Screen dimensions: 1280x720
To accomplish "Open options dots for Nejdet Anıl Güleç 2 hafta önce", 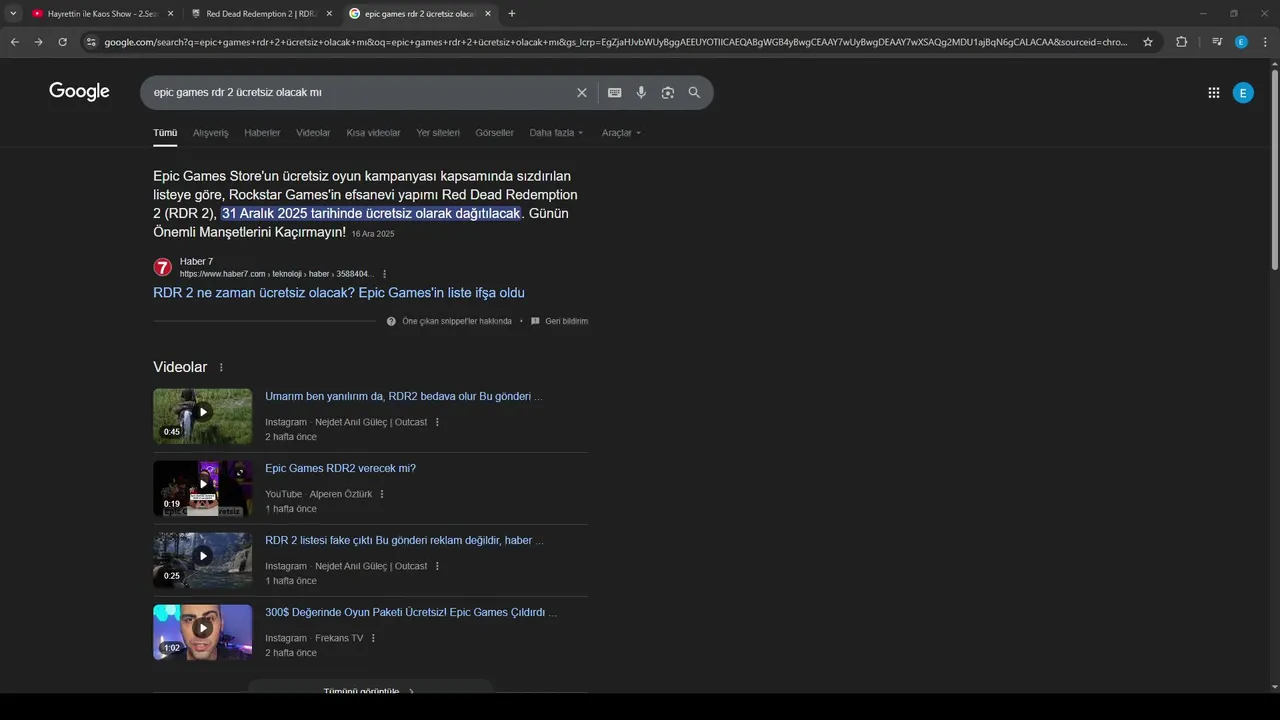I will coord(437,422).
